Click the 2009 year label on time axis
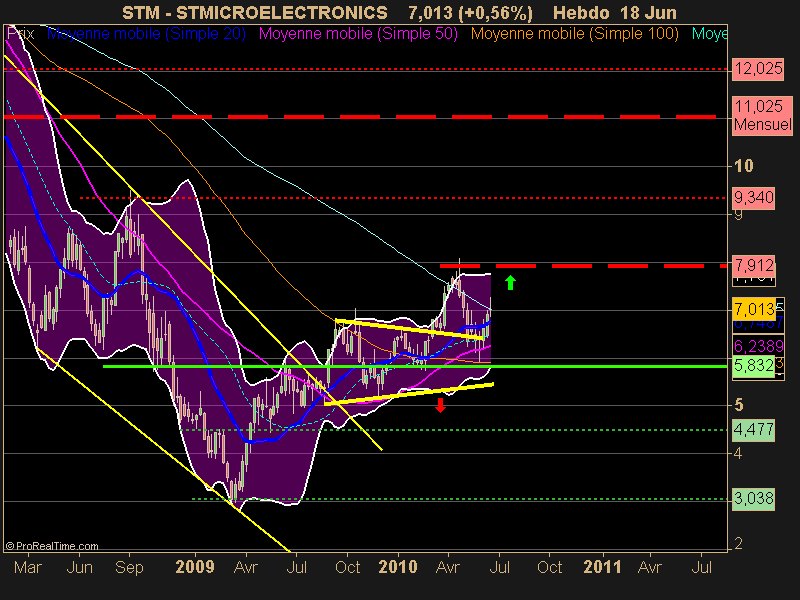 point(195,567)
